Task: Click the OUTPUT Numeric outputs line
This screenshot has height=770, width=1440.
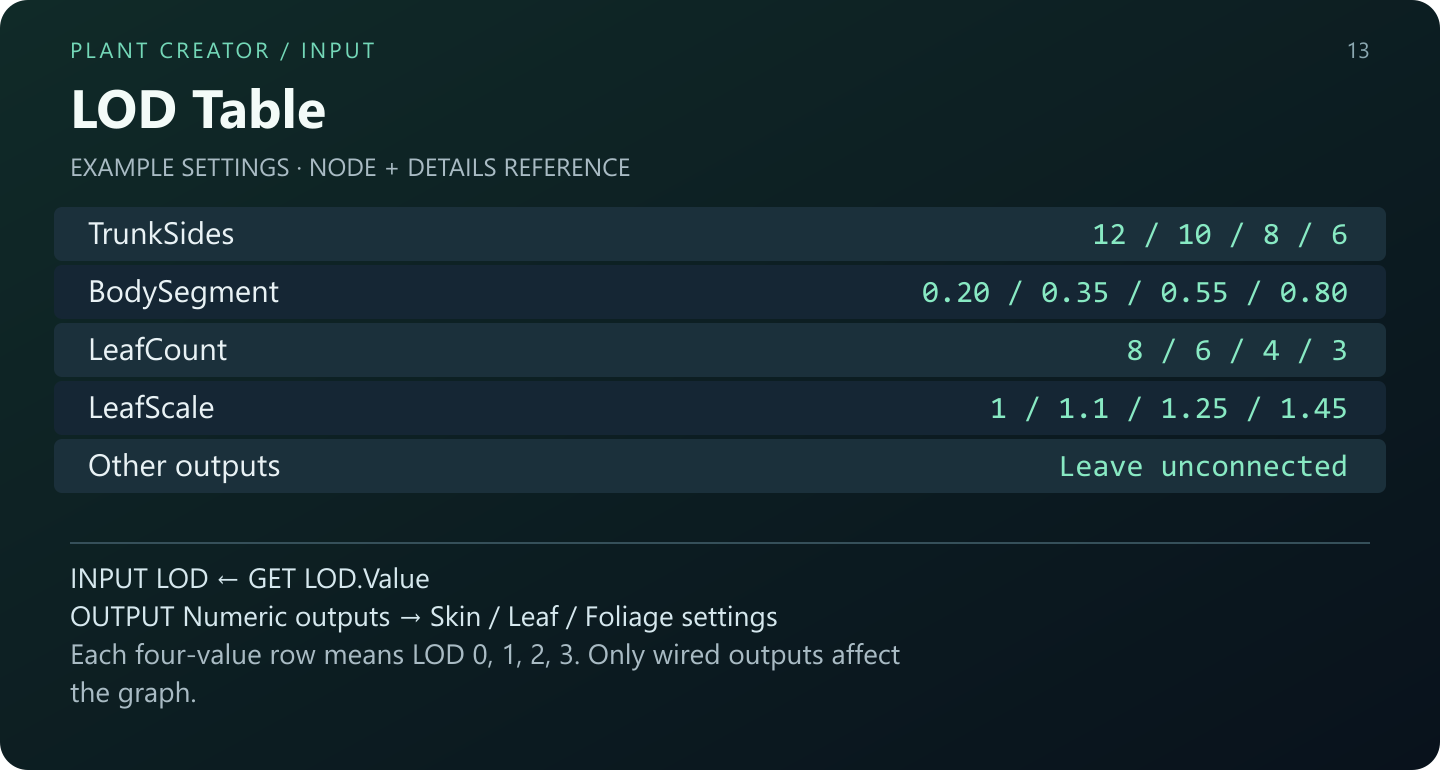Action: click(424, 617)
